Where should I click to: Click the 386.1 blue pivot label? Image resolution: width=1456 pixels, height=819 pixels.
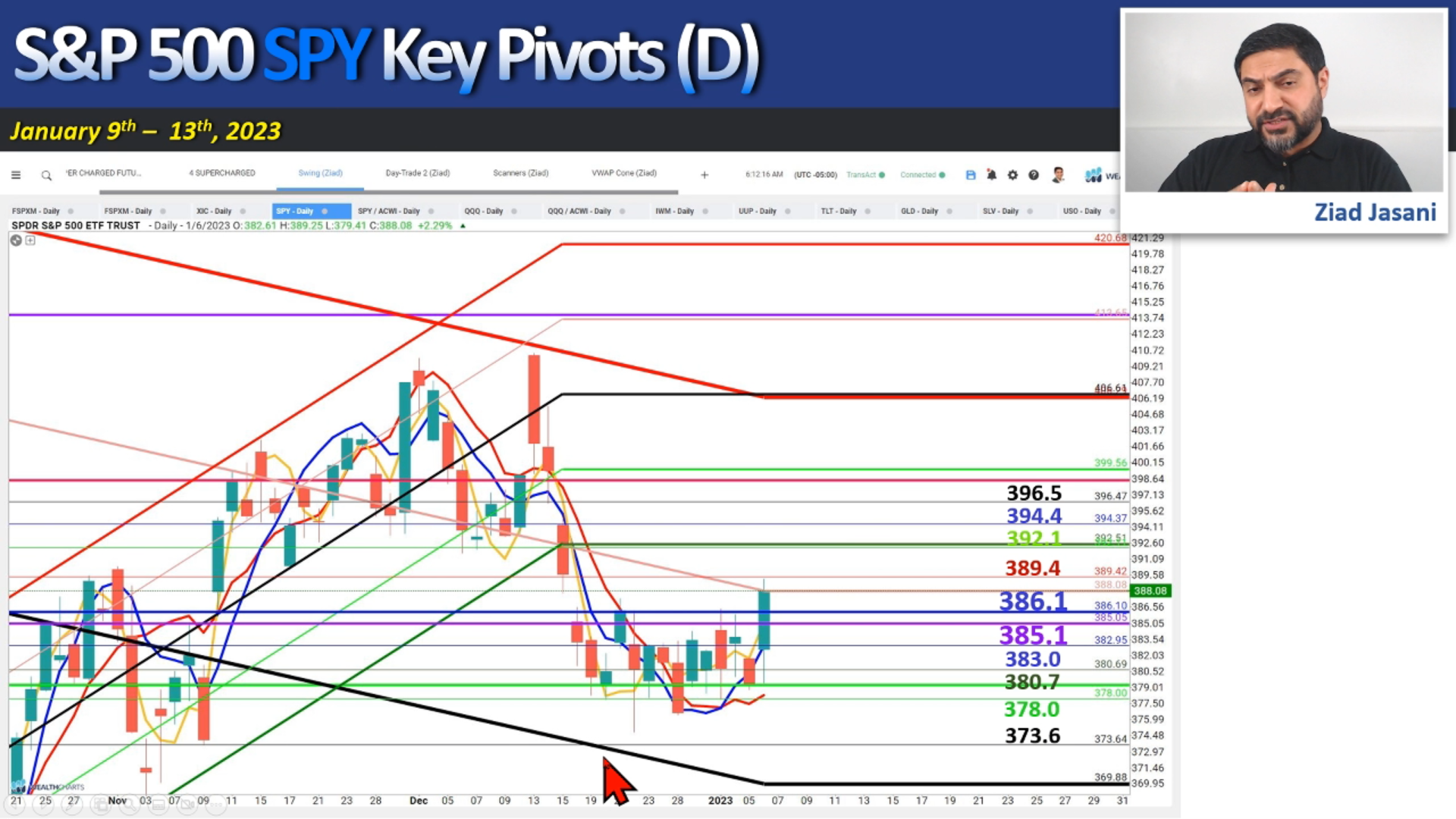(1033, 601)
